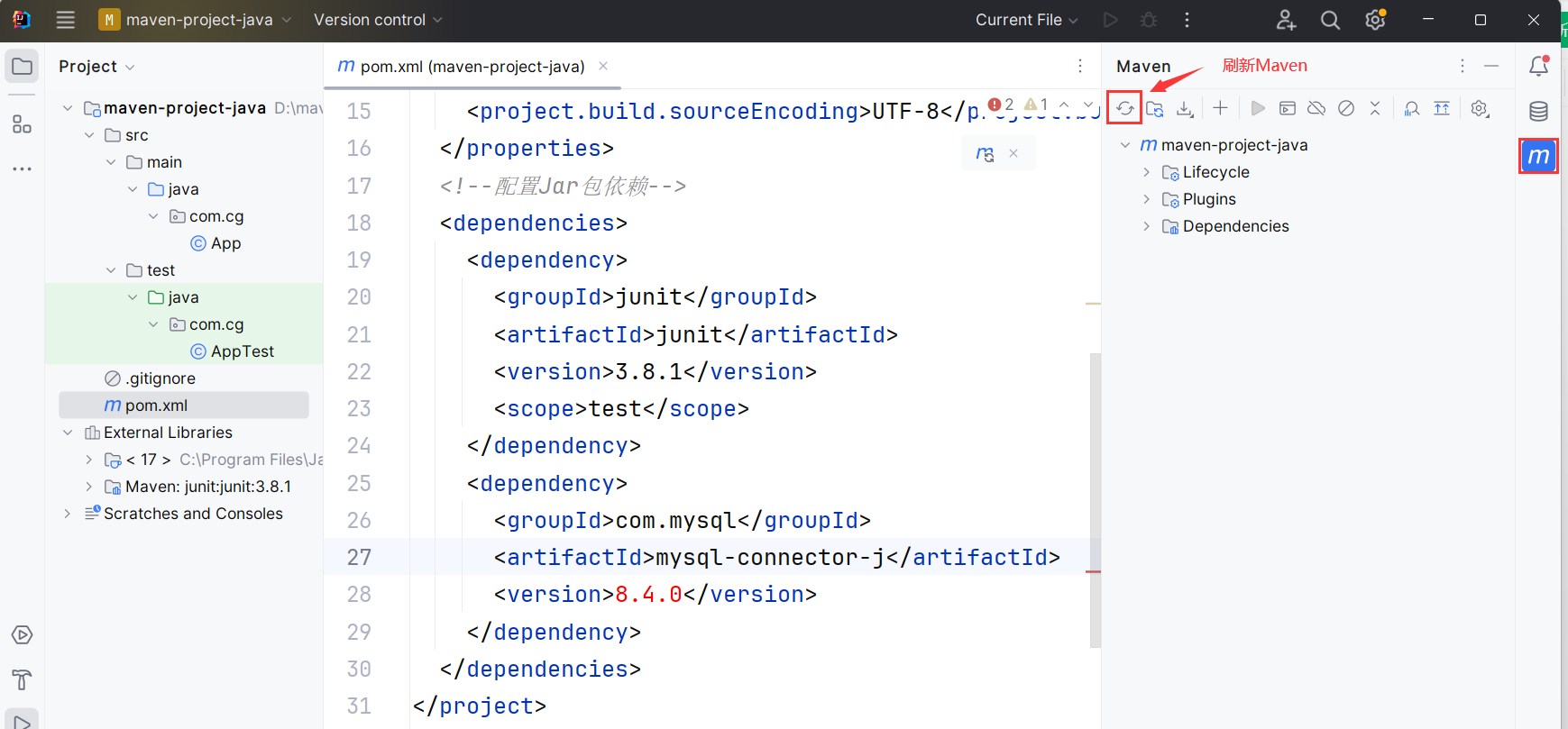Click editor vertical scrollbar
This screenshot has width=1568, height=729.
1095,500
